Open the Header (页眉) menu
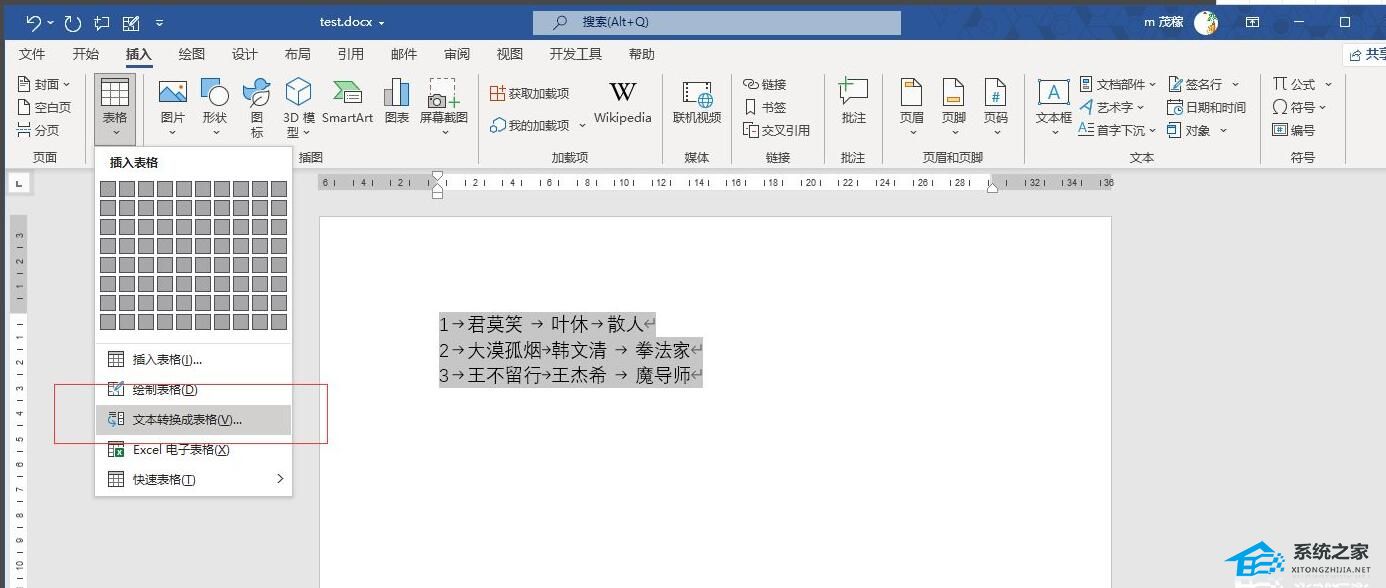The height and width of the screenshot is (588, 1386). (911, 108)
